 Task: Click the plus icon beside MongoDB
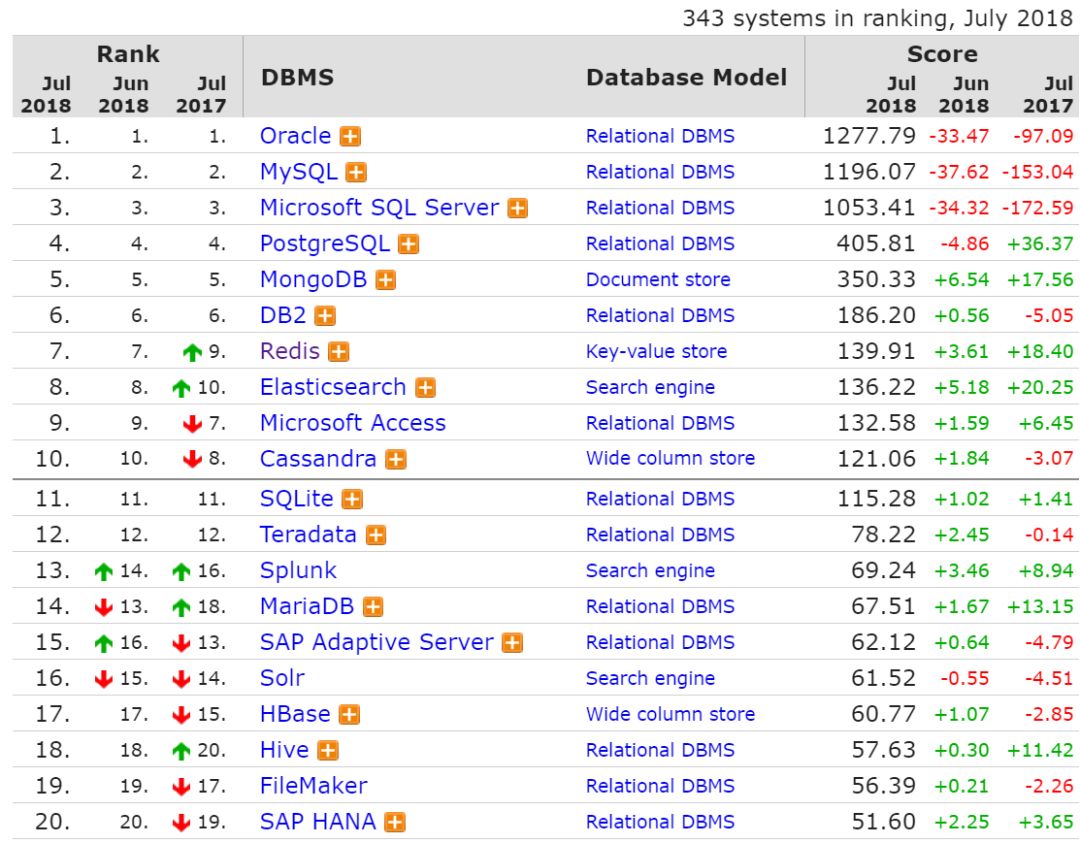[x=386, y=280]
